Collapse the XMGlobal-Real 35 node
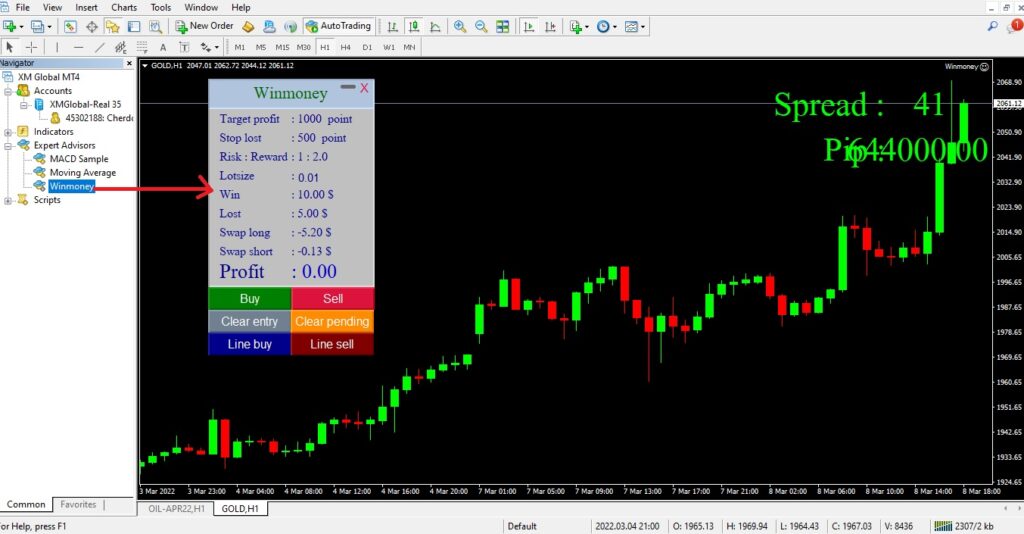Viewport: 1024px width, 534px height. [x=24, y=104]
